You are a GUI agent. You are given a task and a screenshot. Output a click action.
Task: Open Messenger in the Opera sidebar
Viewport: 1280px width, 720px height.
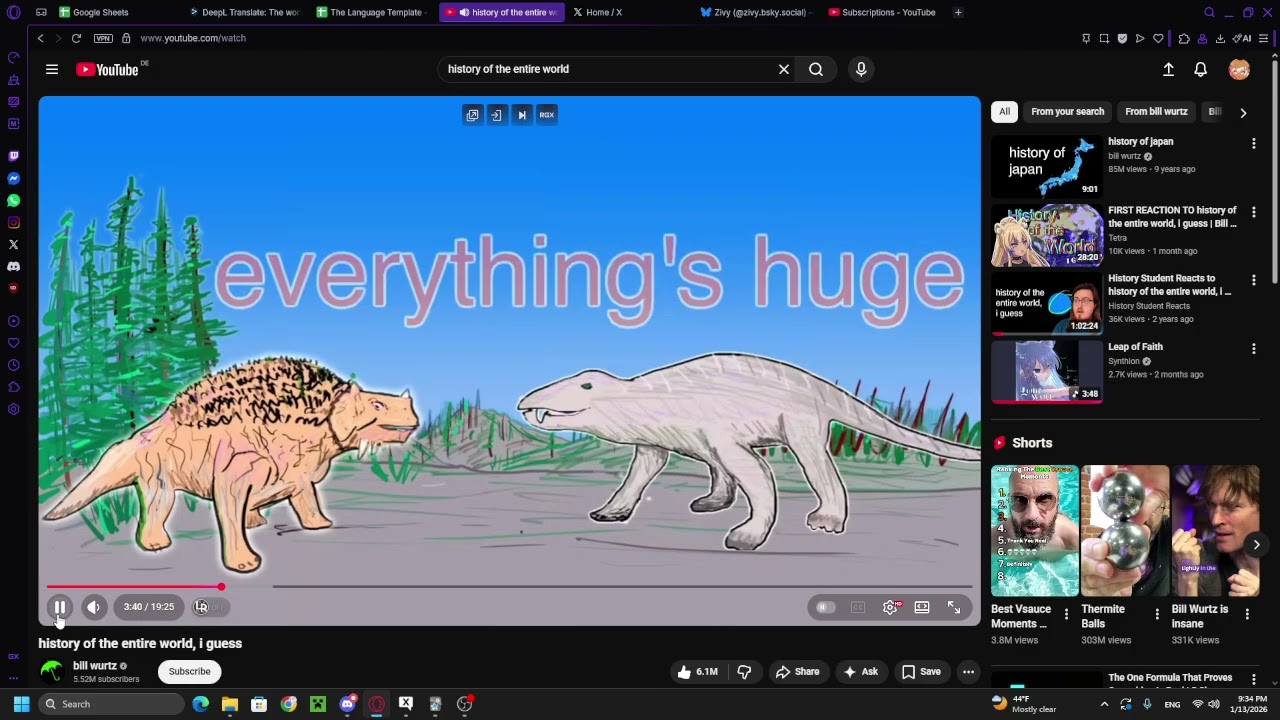click(x=13, y=178)
